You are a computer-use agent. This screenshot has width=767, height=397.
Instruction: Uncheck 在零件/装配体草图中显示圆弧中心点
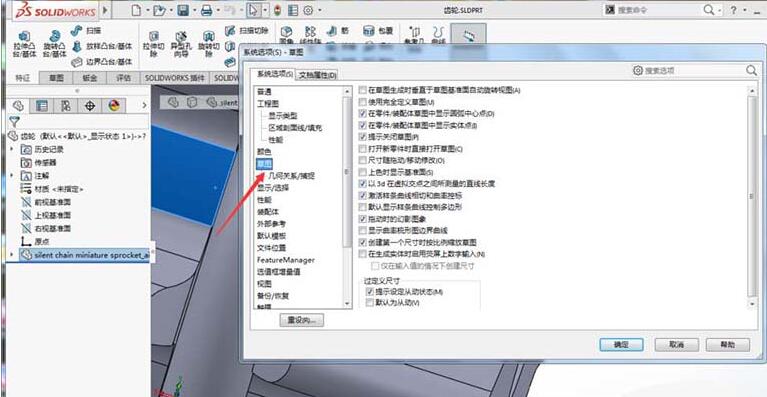362,113
